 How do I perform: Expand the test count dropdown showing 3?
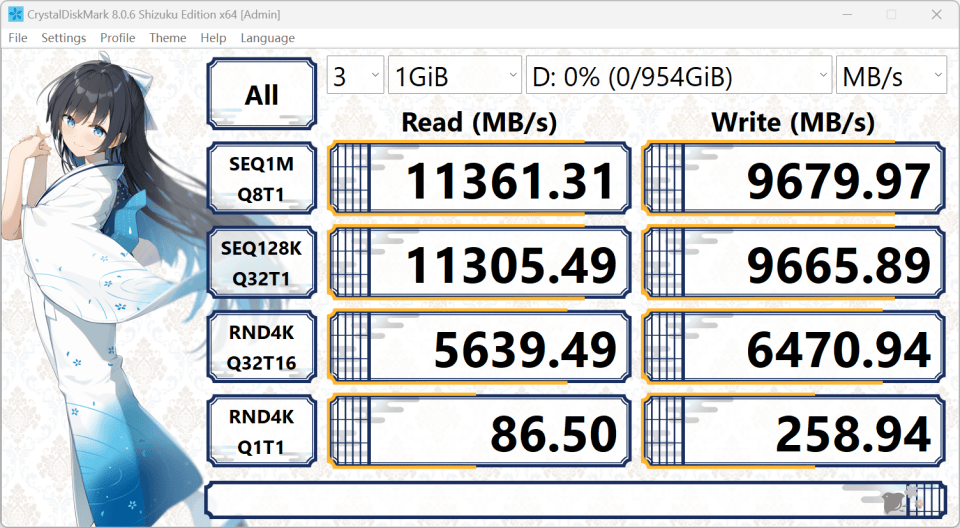(x=355, y=75)
